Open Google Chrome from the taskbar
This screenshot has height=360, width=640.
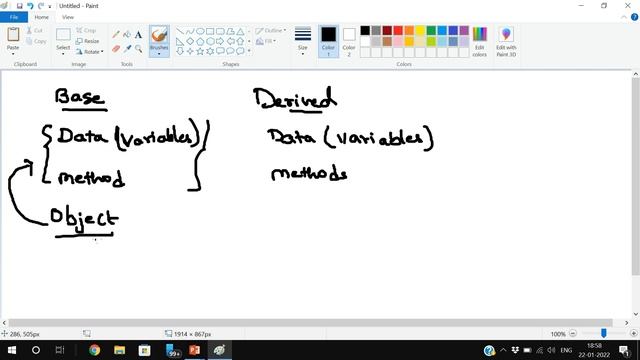click(94, 350)
